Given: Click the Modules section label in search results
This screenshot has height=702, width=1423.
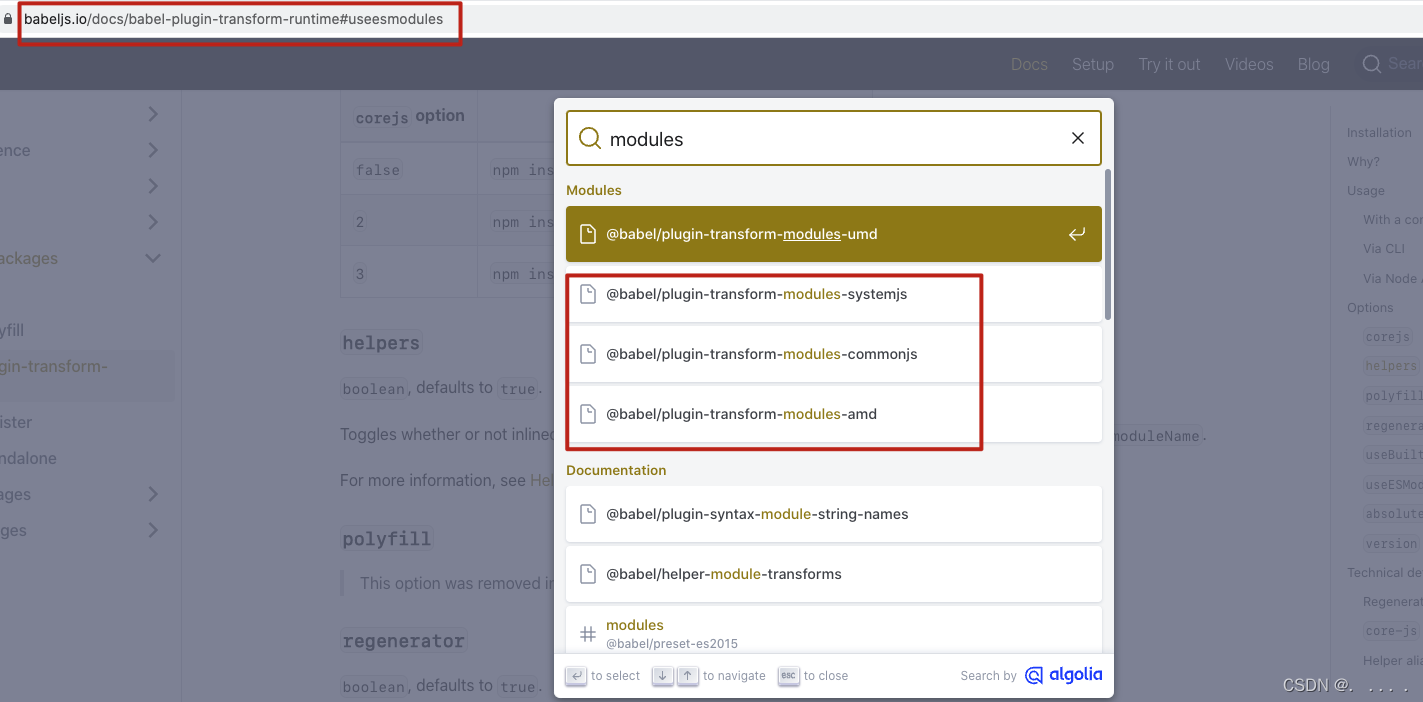Looking at the screenshot, I should [x=594, y=190].
